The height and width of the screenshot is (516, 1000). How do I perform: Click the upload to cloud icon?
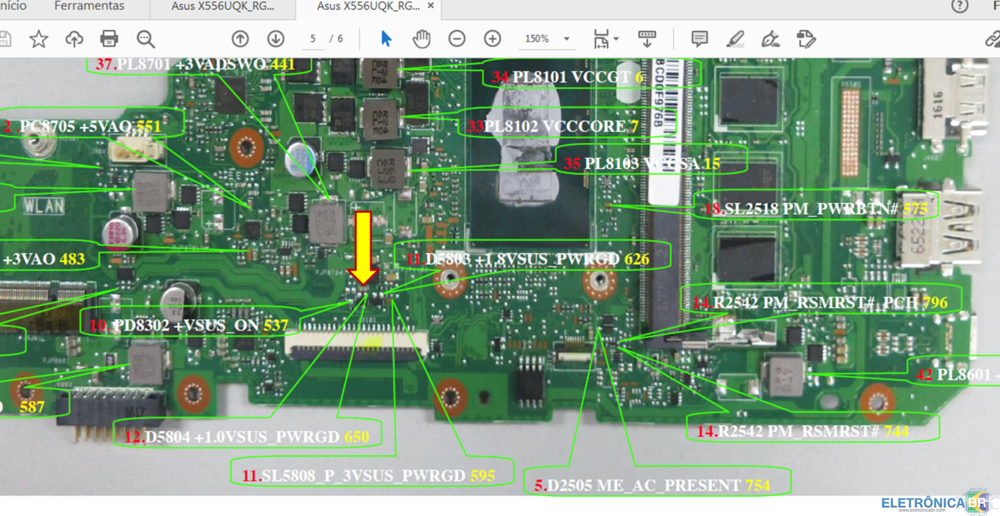74,39
